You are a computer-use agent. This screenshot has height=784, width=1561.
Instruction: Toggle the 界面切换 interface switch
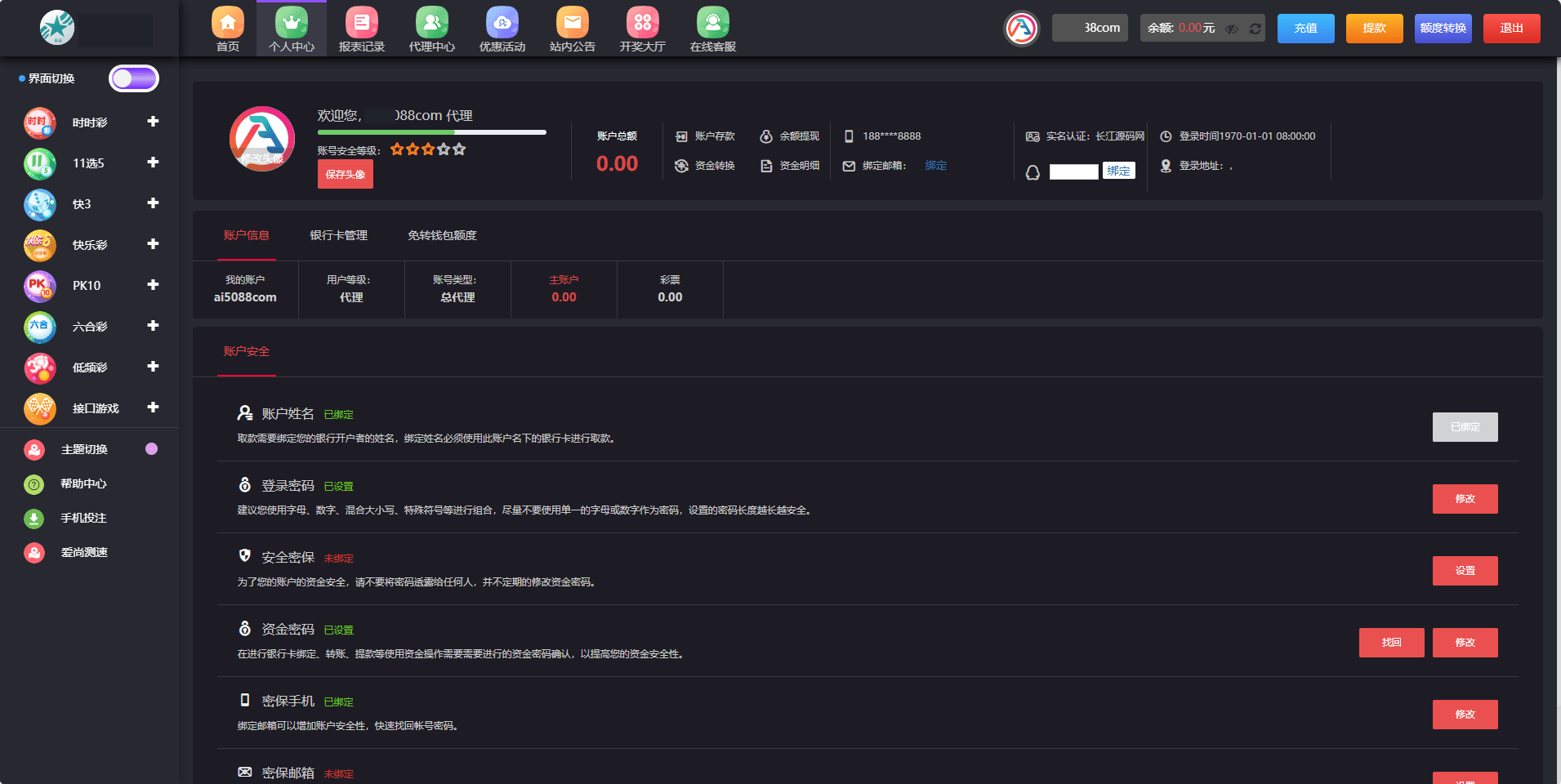click(134, 78)
